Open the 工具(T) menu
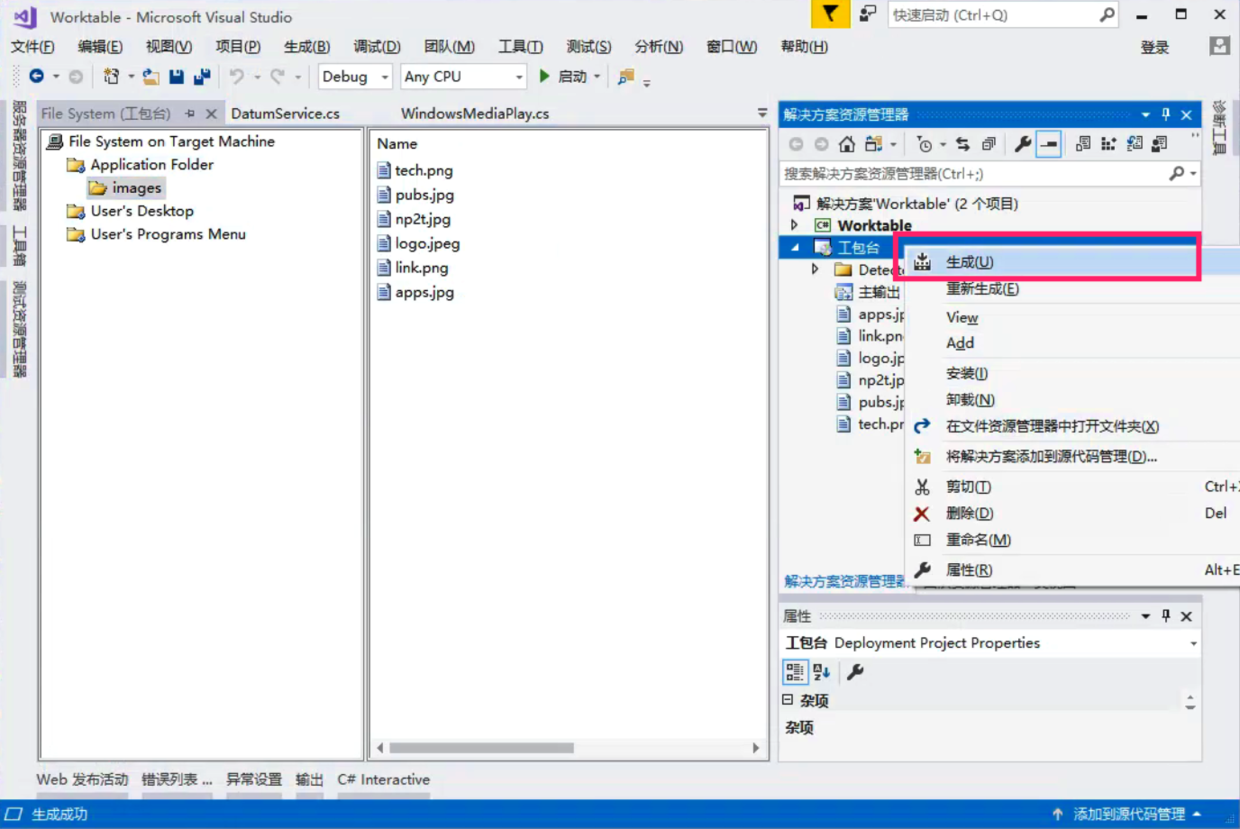 click(x=520, y=46)
